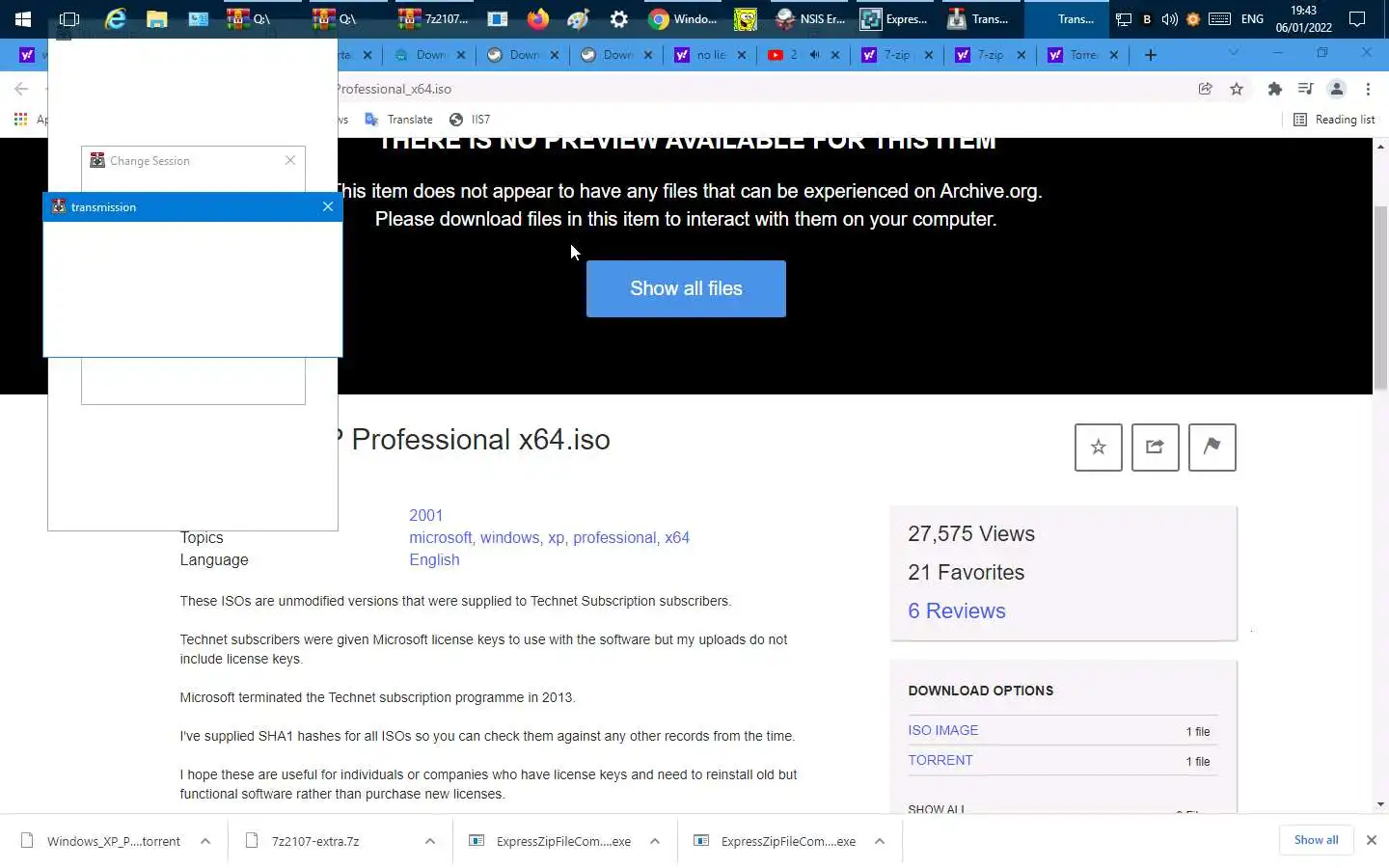Image resolution: width=1389 pixels, height=868 pixels.
Task: Open the Paint palette taskbar icon
Action: pyautogui.click(x=579, y=18)
